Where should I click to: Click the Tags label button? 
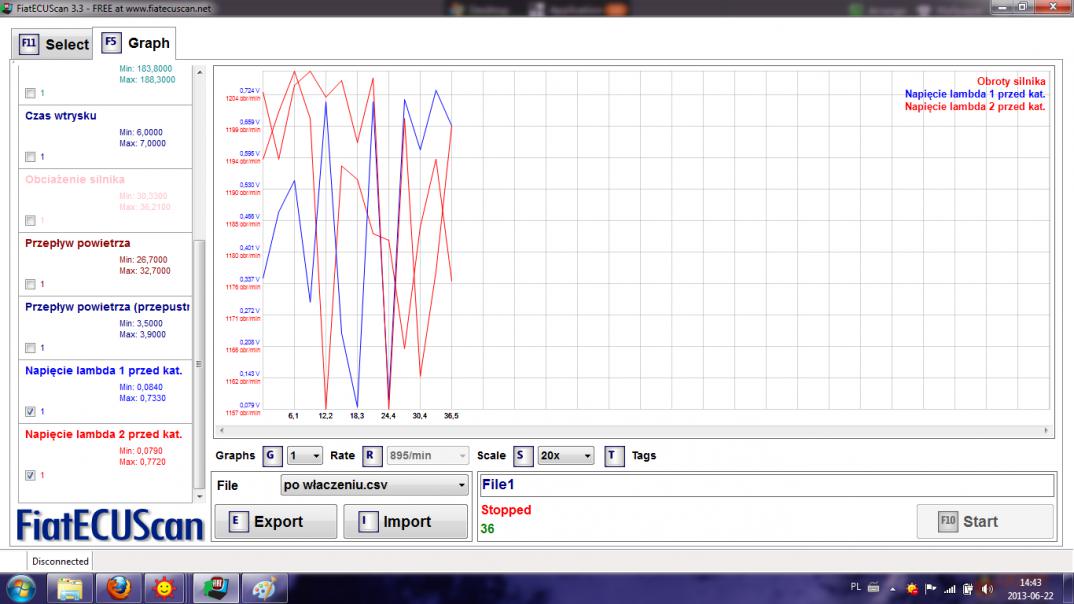[643, 455]
